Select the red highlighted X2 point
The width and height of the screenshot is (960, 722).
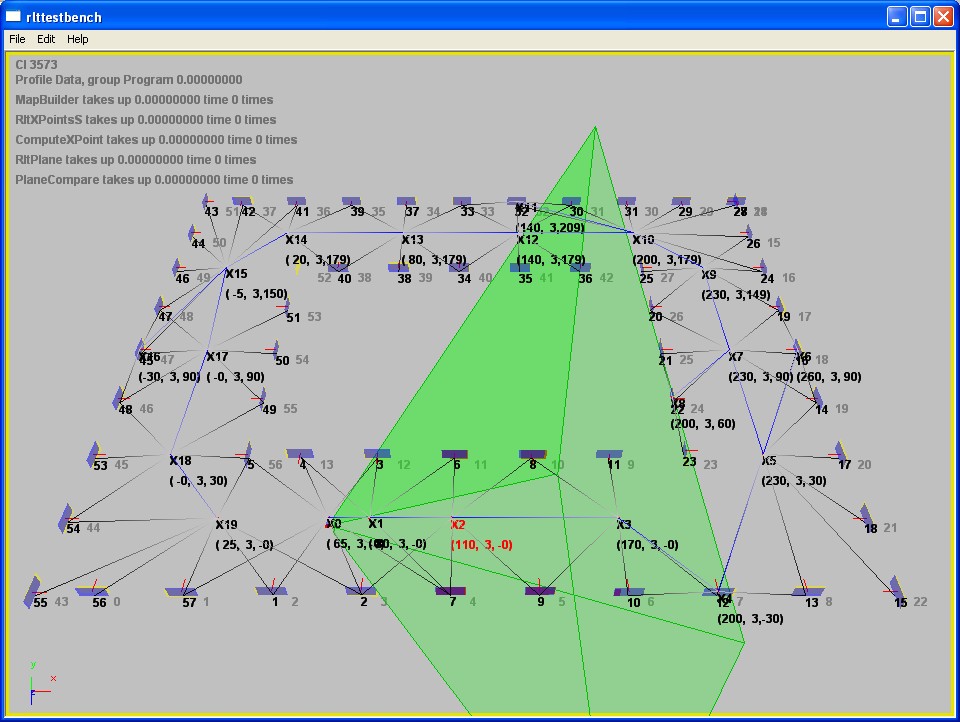point(458,524)
